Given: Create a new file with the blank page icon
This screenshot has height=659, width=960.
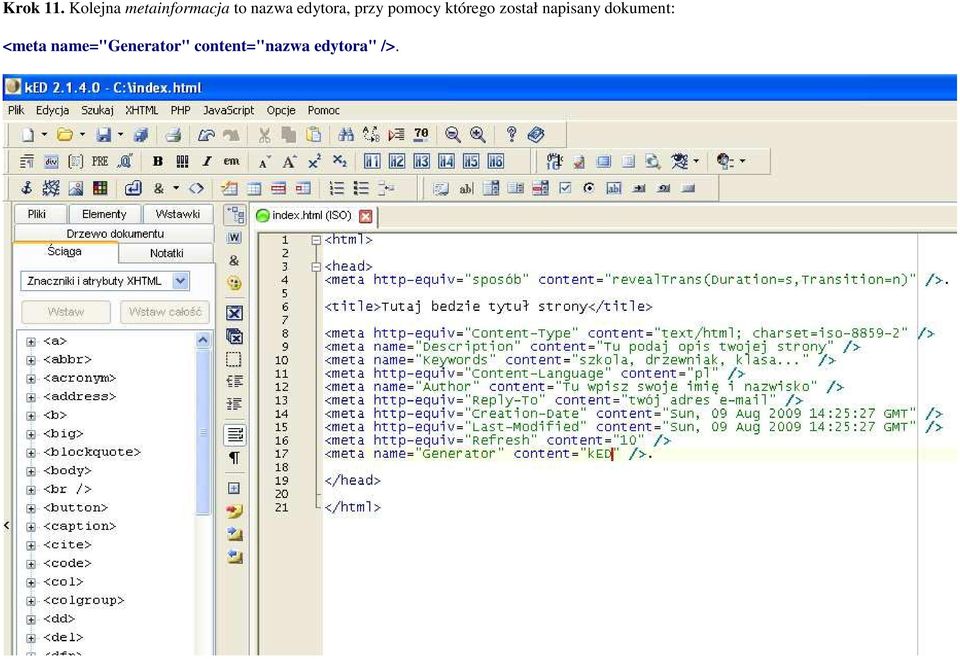Looking at the screenshot, I should (28, 135).
